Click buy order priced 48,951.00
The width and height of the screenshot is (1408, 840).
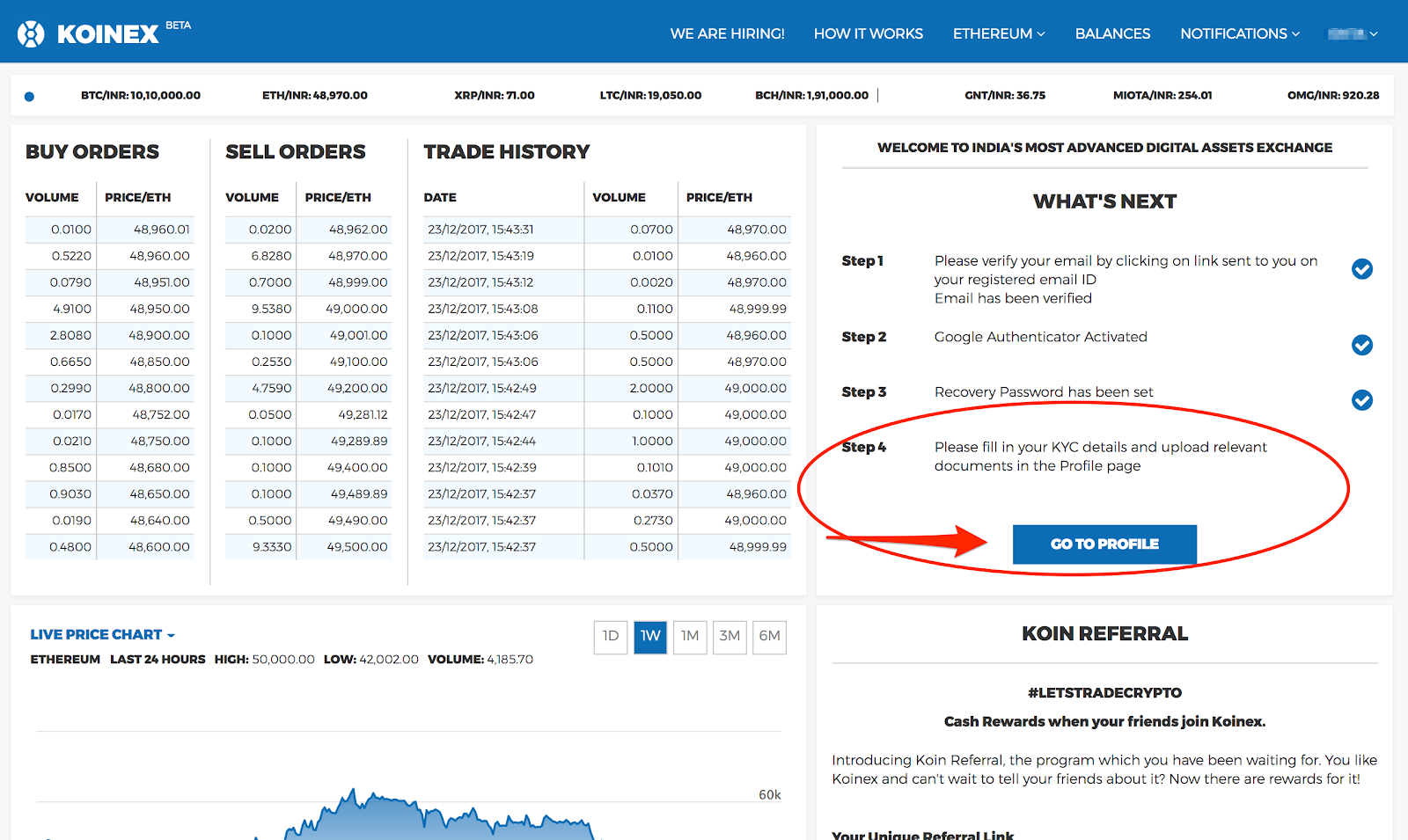(162, 282)
